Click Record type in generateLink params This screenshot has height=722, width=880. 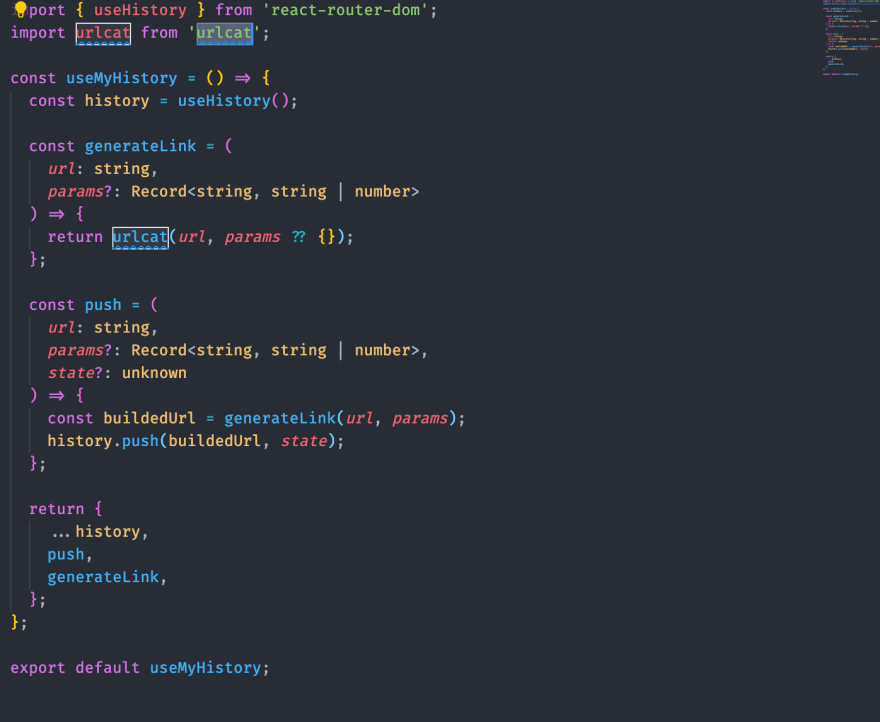point(159,191)
